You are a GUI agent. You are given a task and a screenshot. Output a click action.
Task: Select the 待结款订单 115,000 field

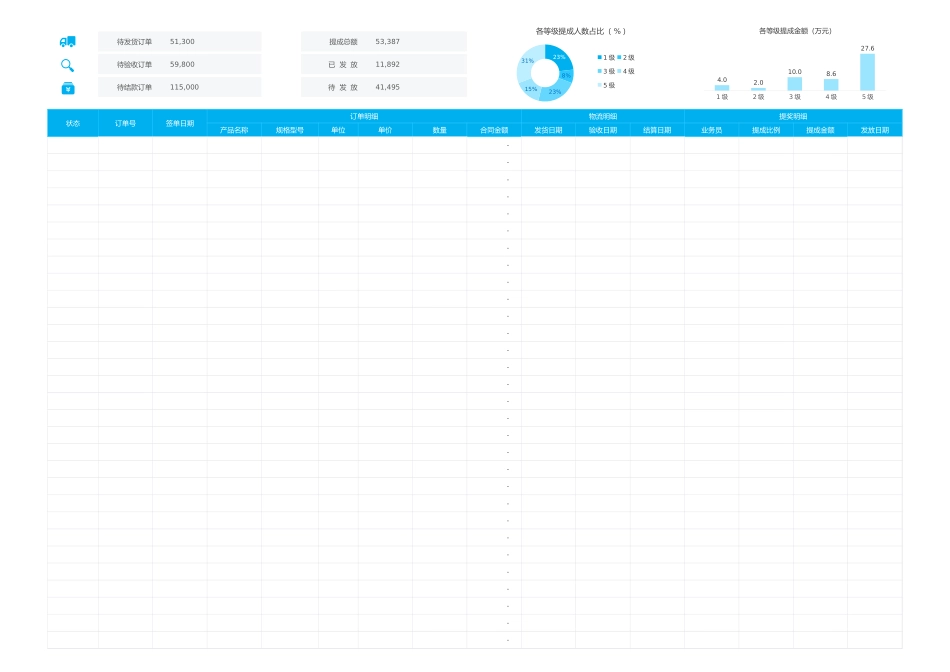pos(184,87)
